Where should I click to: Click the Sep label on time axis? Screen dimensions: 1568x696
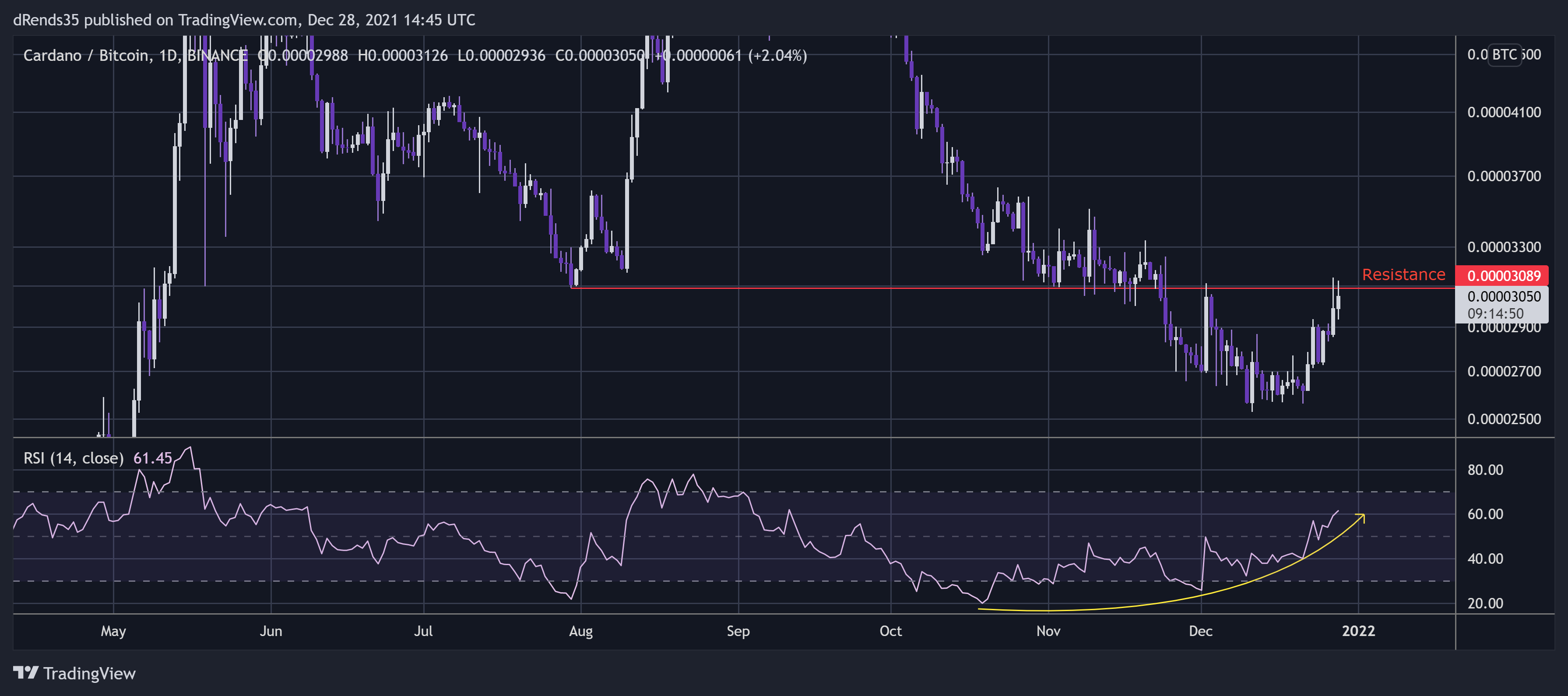[x=738, y=631]
